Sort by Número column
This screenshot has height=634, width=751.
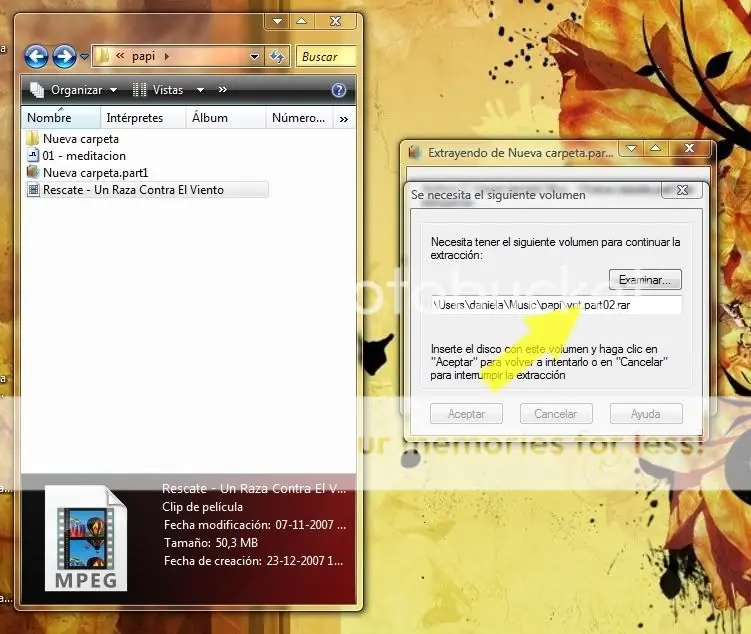pyautogui.click(x=299, y=118)
